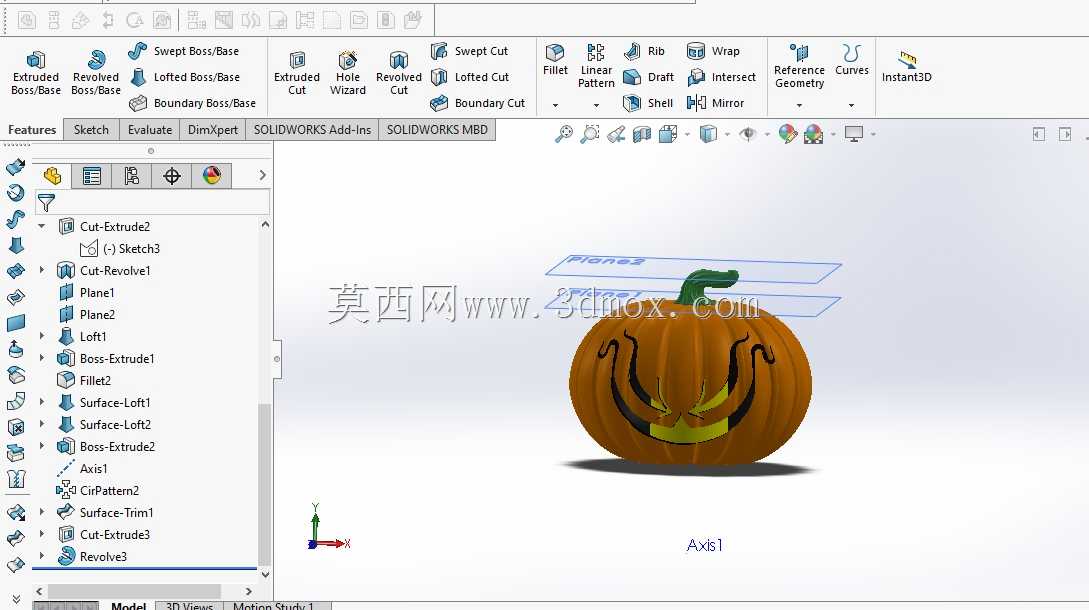Click the Section View icon
This screenshot has width=1089, height=610.
pos(642,133)
